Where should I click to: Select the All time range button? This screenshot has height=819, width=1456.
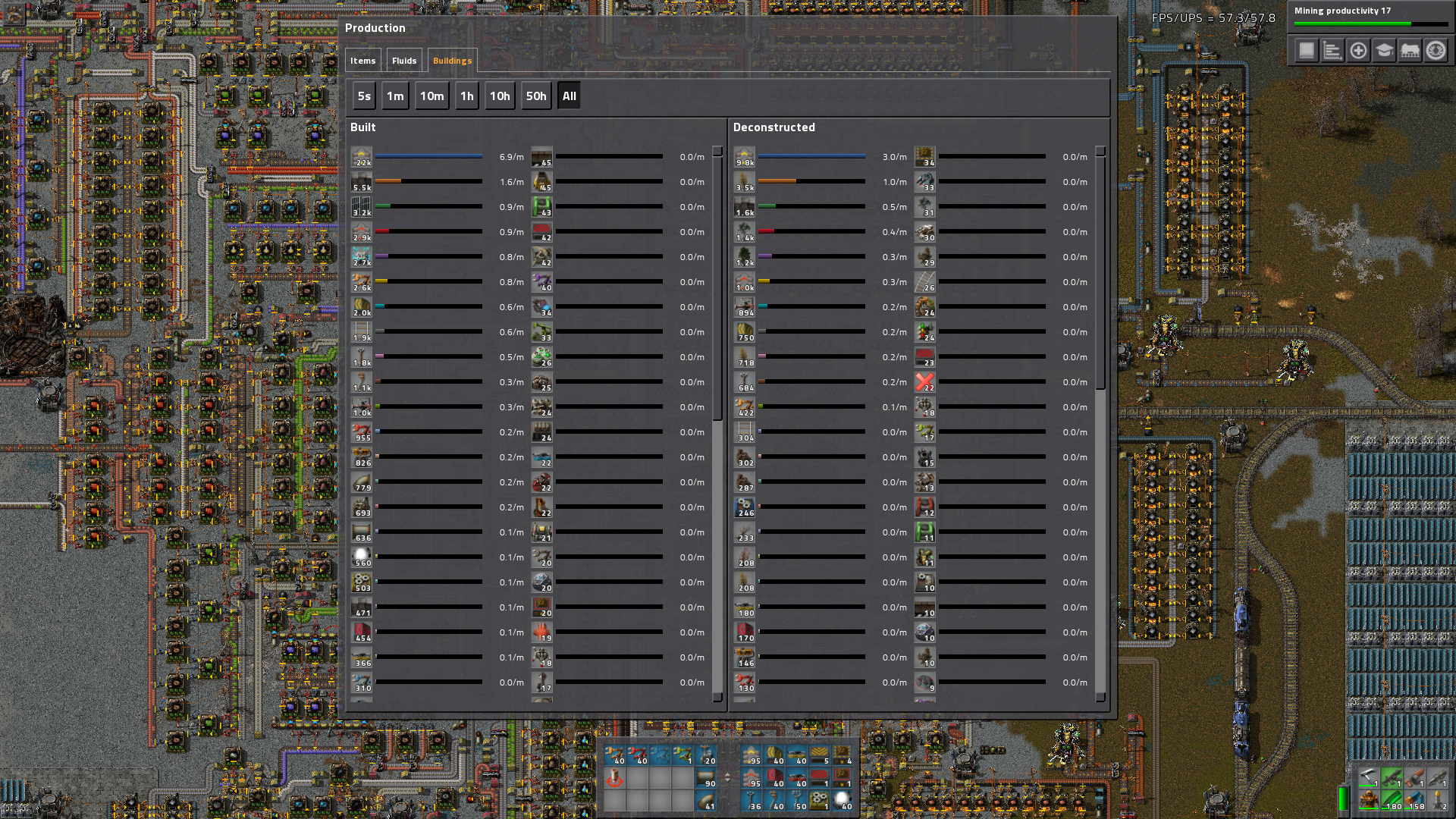pyautogui.click(x=570, y=96)
